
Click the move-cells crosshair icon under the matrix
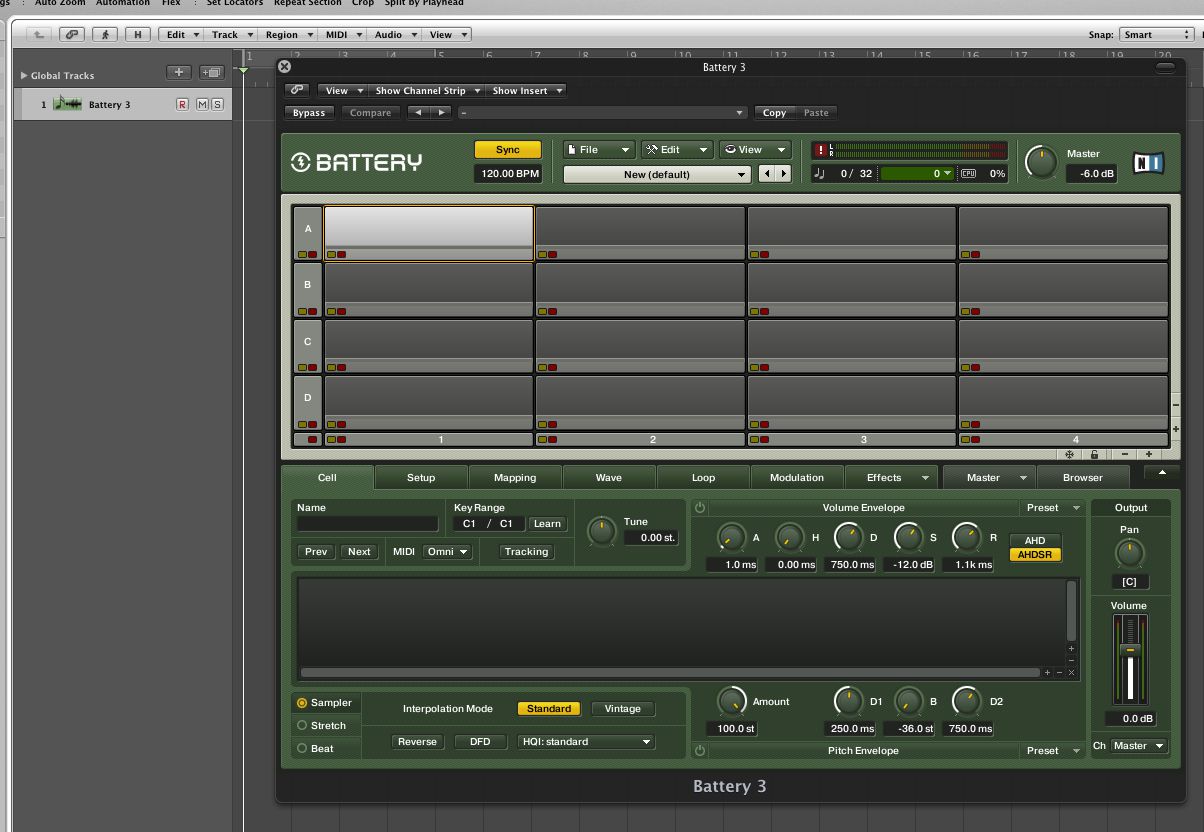(1069, 455)
